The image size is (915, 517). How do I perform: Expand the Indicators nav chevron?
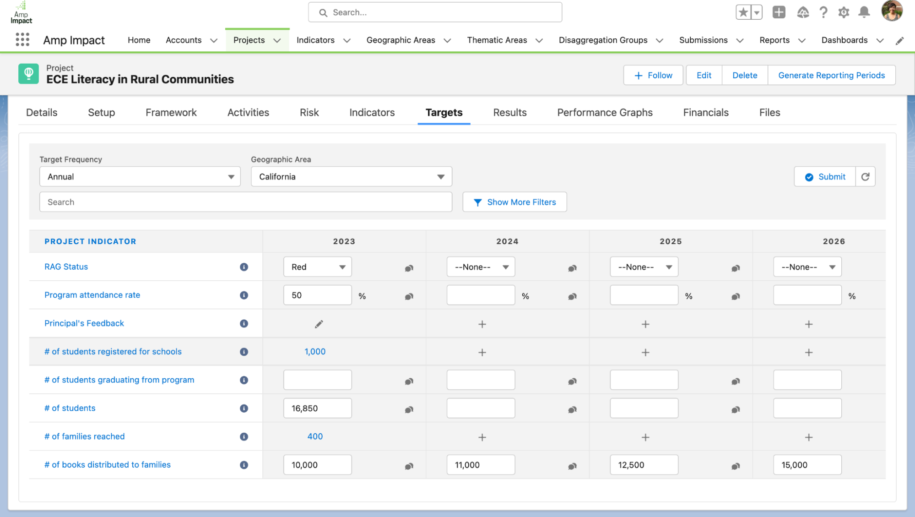click(x=347, y=41)
